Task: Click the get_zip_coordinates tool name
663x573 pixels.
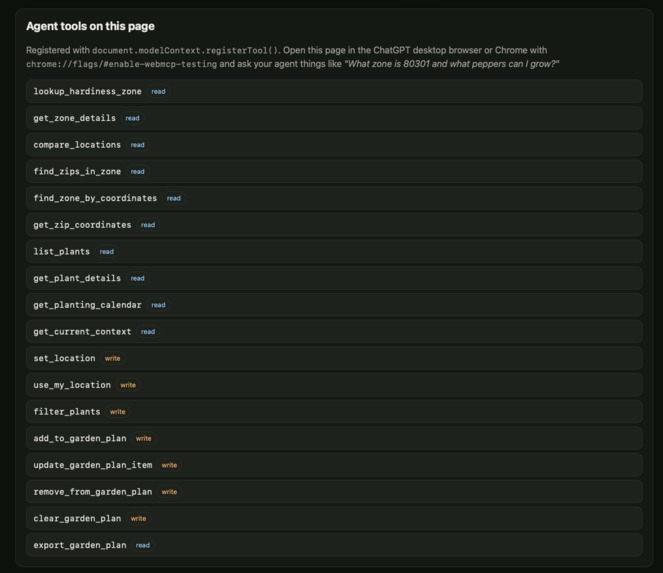Action: (82, 225)
